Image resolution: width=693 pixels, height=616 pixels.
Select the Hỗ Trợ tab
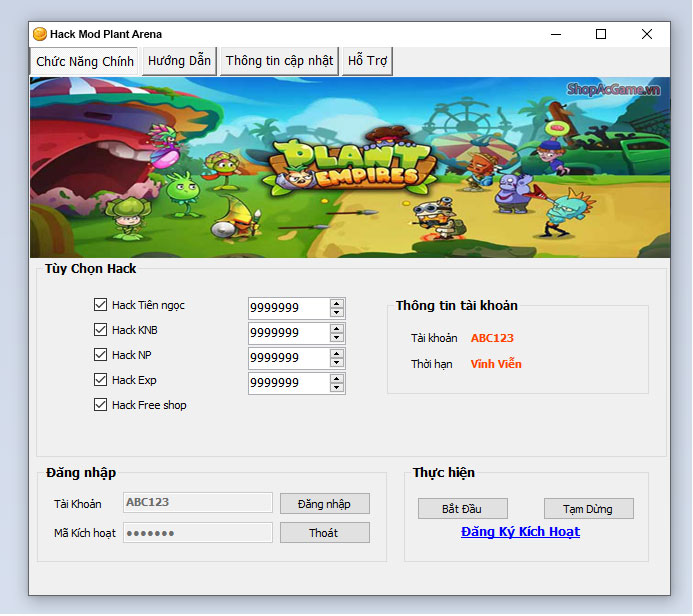click(x=367, y=61)
